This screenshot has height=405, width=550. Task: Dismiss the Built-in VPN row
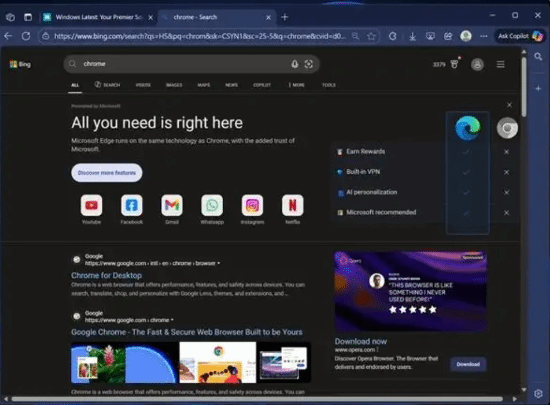point(506,172)
